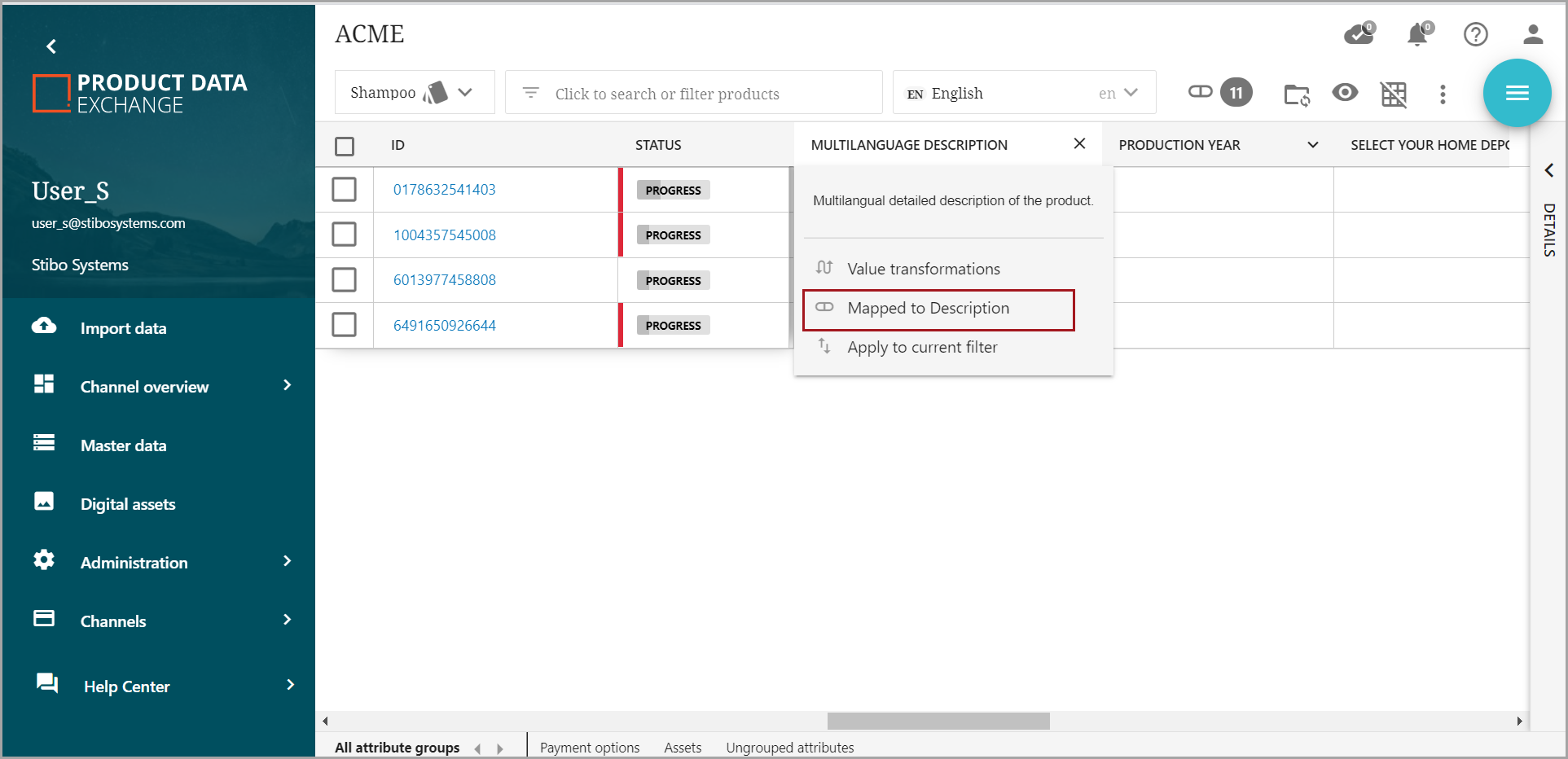Click Import data in the sidebar
Image resolution: width=1568 pixels, height=759 pixels.
coord(123,328)
